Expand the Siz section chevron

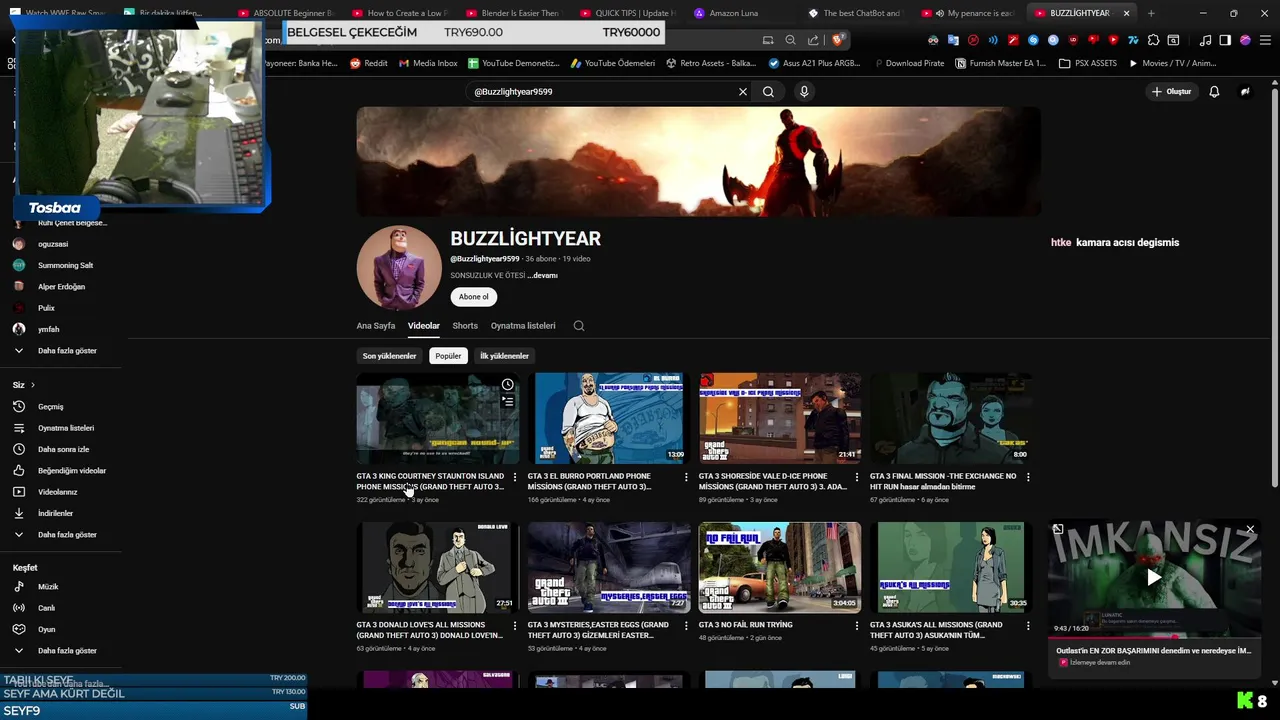pyautogui.click(x=32, y=385)
